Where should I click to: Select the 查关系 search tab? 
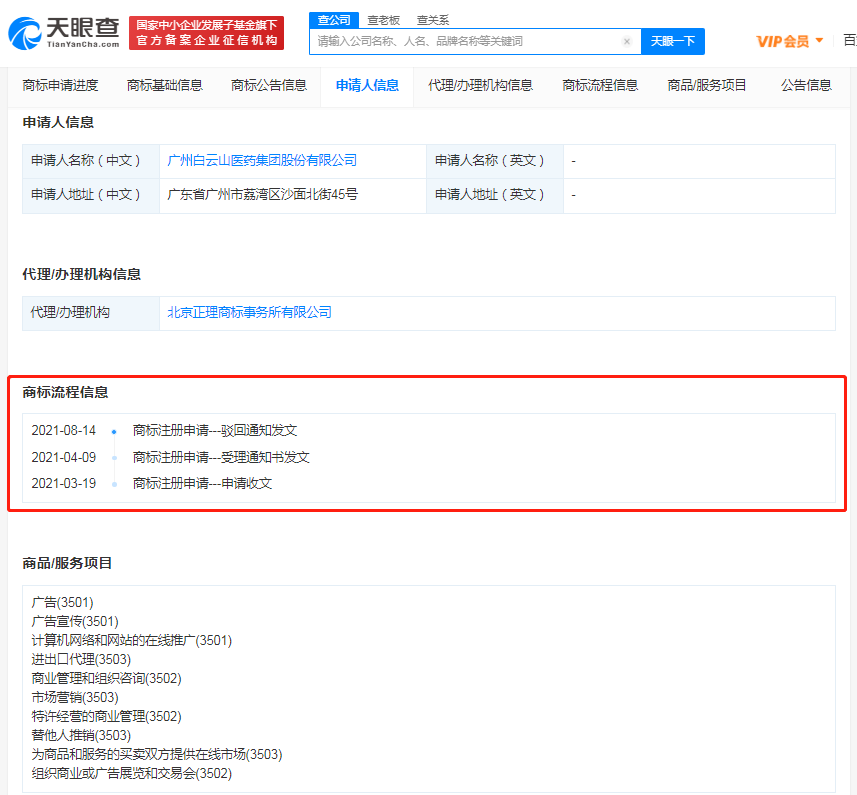[x=433, y=20]
